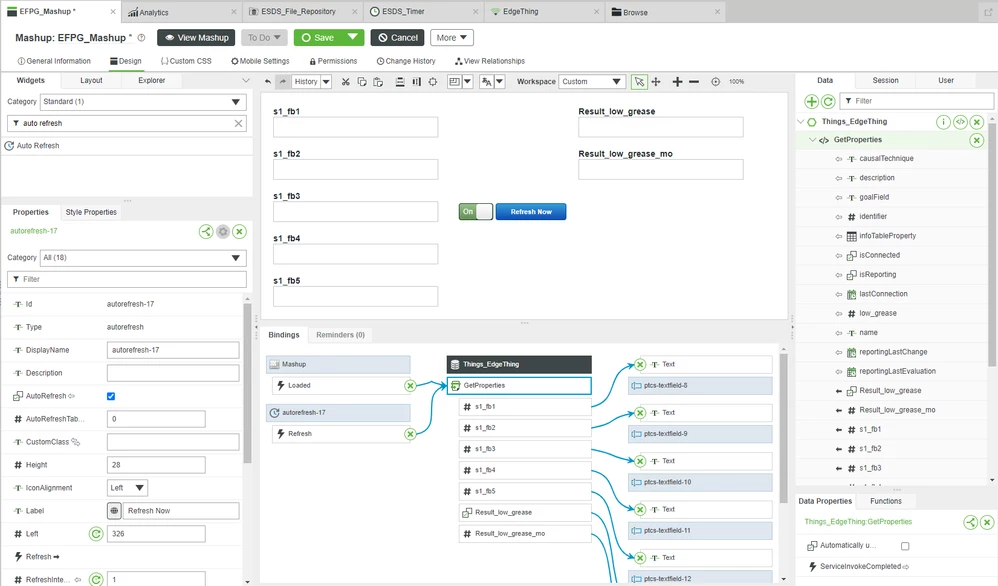Click the copy icon in design toolbar
This screenshot has height=586, width=998.
pos(362,81)
